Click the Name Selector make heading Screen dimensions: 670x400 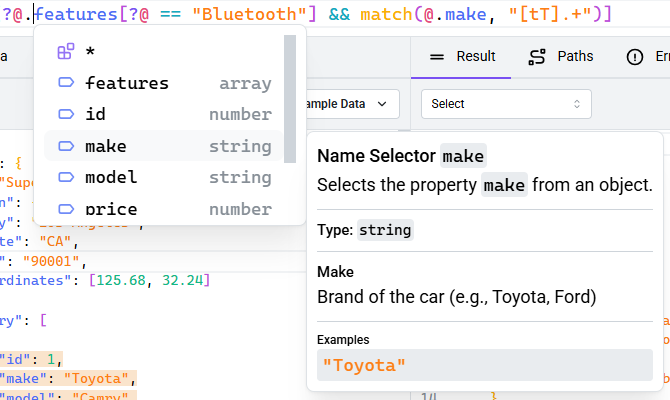(x=401, y=156)
